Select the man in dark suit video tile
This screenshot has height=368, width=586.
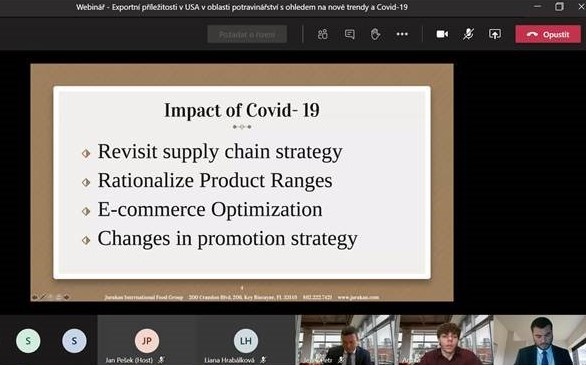347,340
